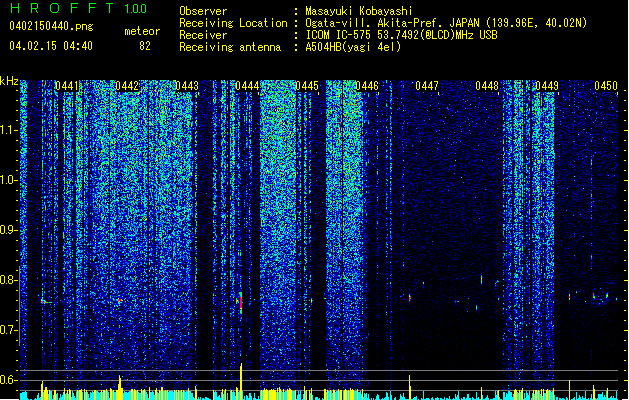Click the 0441 time marker
The height and width of the screenshot is (400, 629).
pyautogui.click(x=67, y=86)
